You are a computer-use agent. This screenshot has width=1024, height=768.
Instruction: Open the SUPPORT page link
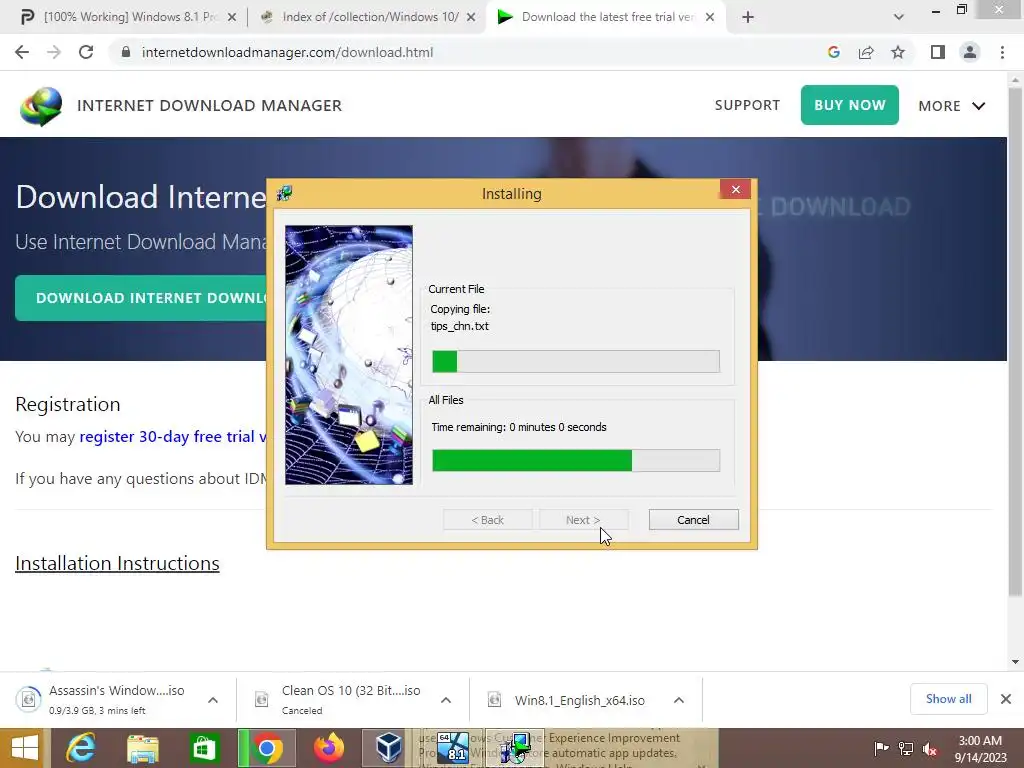(747, 105)
